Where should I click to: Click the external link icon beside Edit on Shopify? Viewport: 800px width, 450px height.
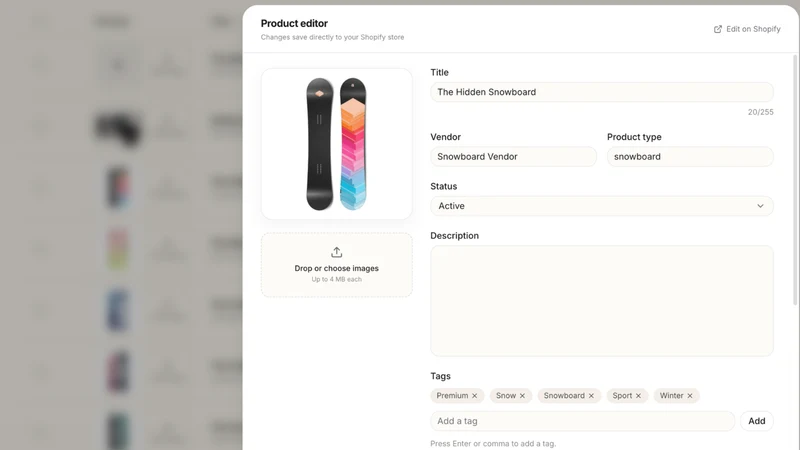[x=718, y=29]
